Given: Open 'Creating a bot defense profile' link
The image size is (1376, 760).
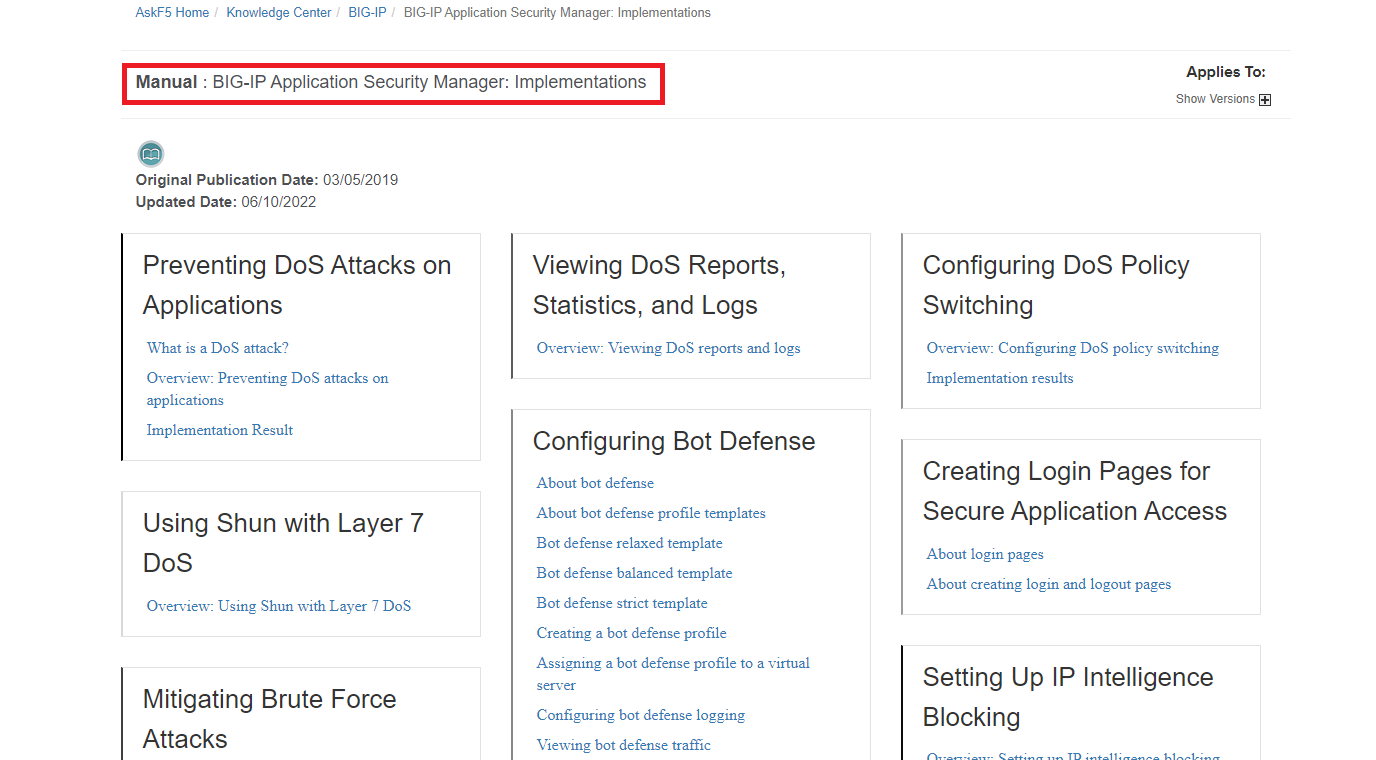Looking at the screenshot, I should 631,633.
